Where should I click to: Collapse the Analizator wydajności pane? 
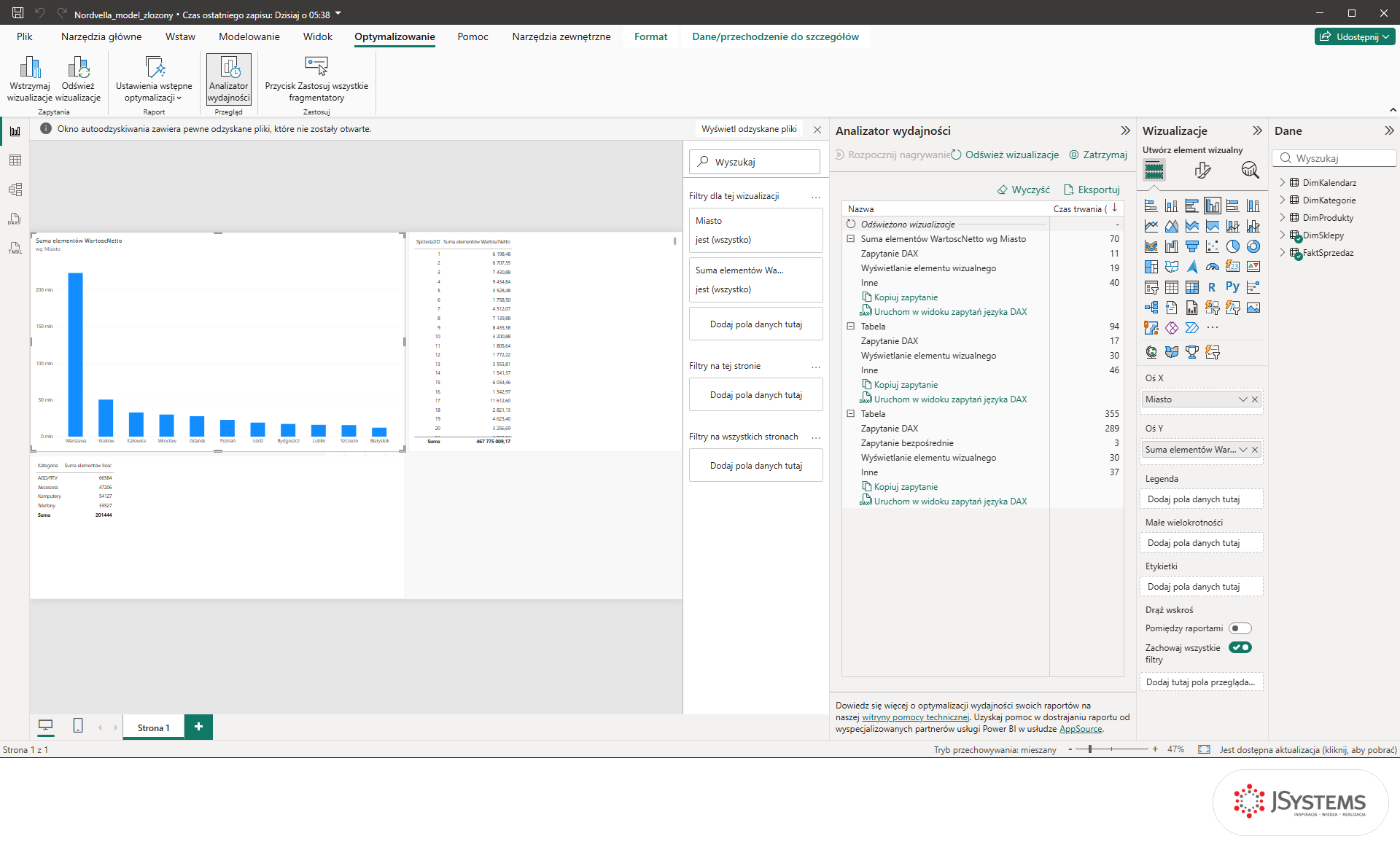[x=1125, y=130]
